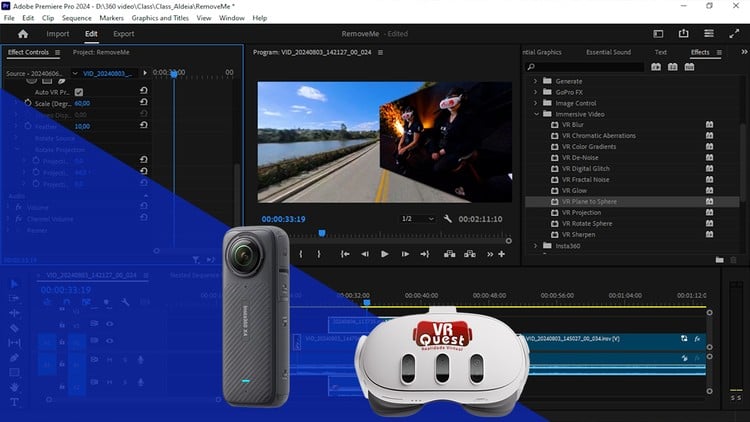Viewport: 750px width, 422px height.
Task: Click Go to Out point button
Action: click(425, 254)
